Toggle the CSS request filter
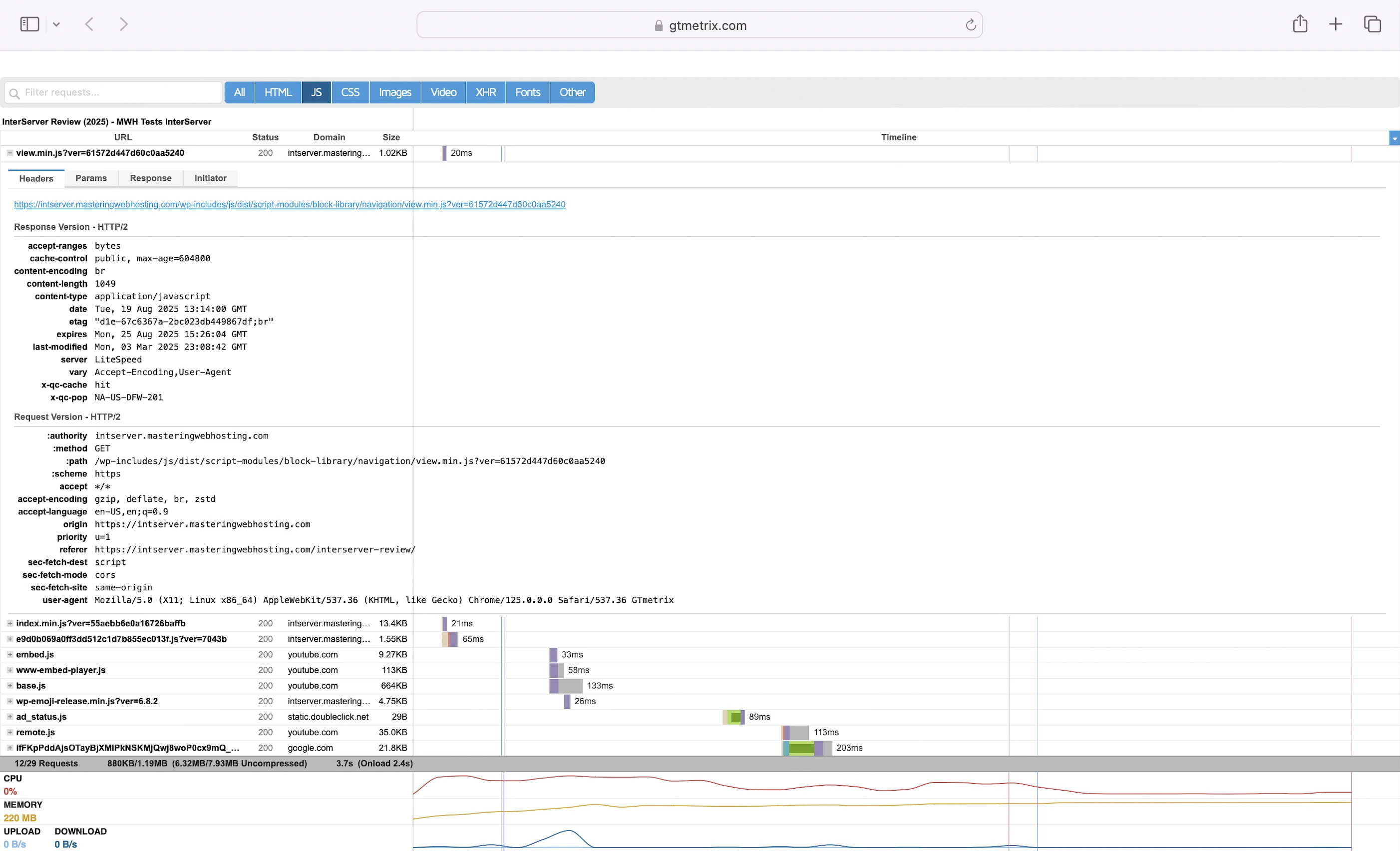Screen dimensions: 1400x851 (350, 93)
